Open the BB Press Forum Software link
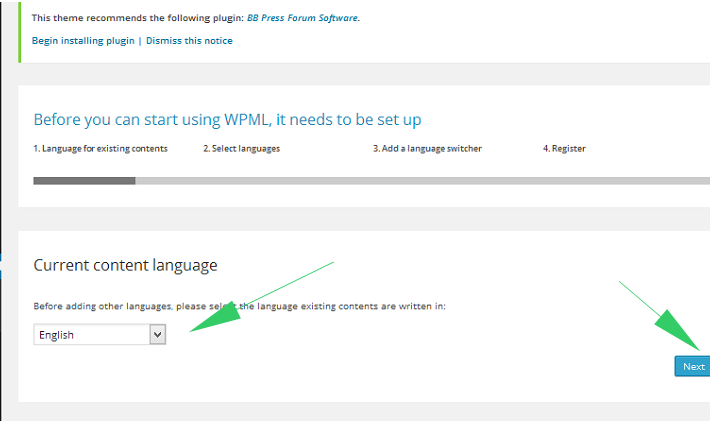The image size is (710, 421). (303, 18)
